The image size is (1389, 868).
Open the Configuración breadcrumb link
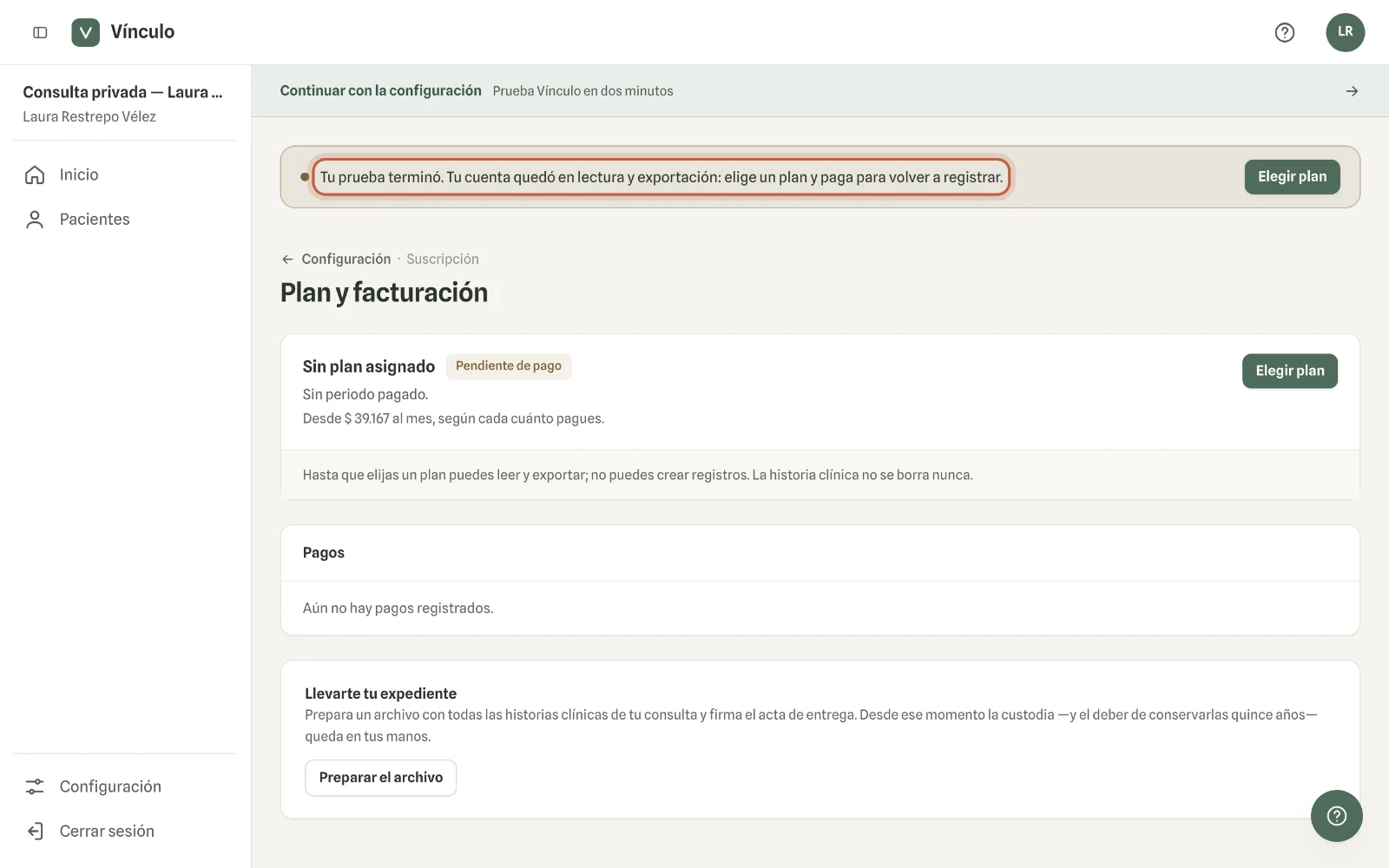pos(346,259)
